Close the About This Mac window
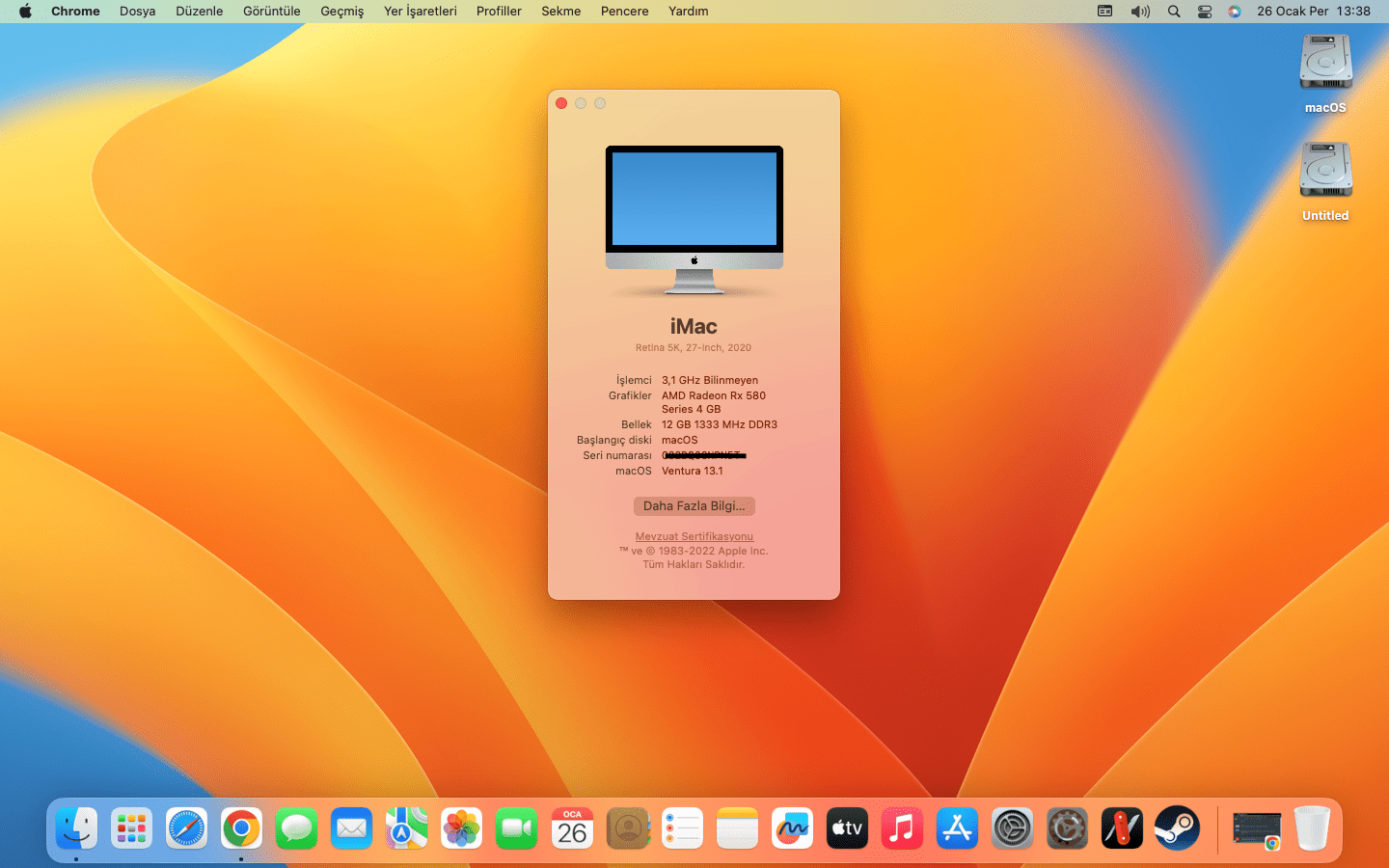The image size is (1389, 868). tap(561, 103)
